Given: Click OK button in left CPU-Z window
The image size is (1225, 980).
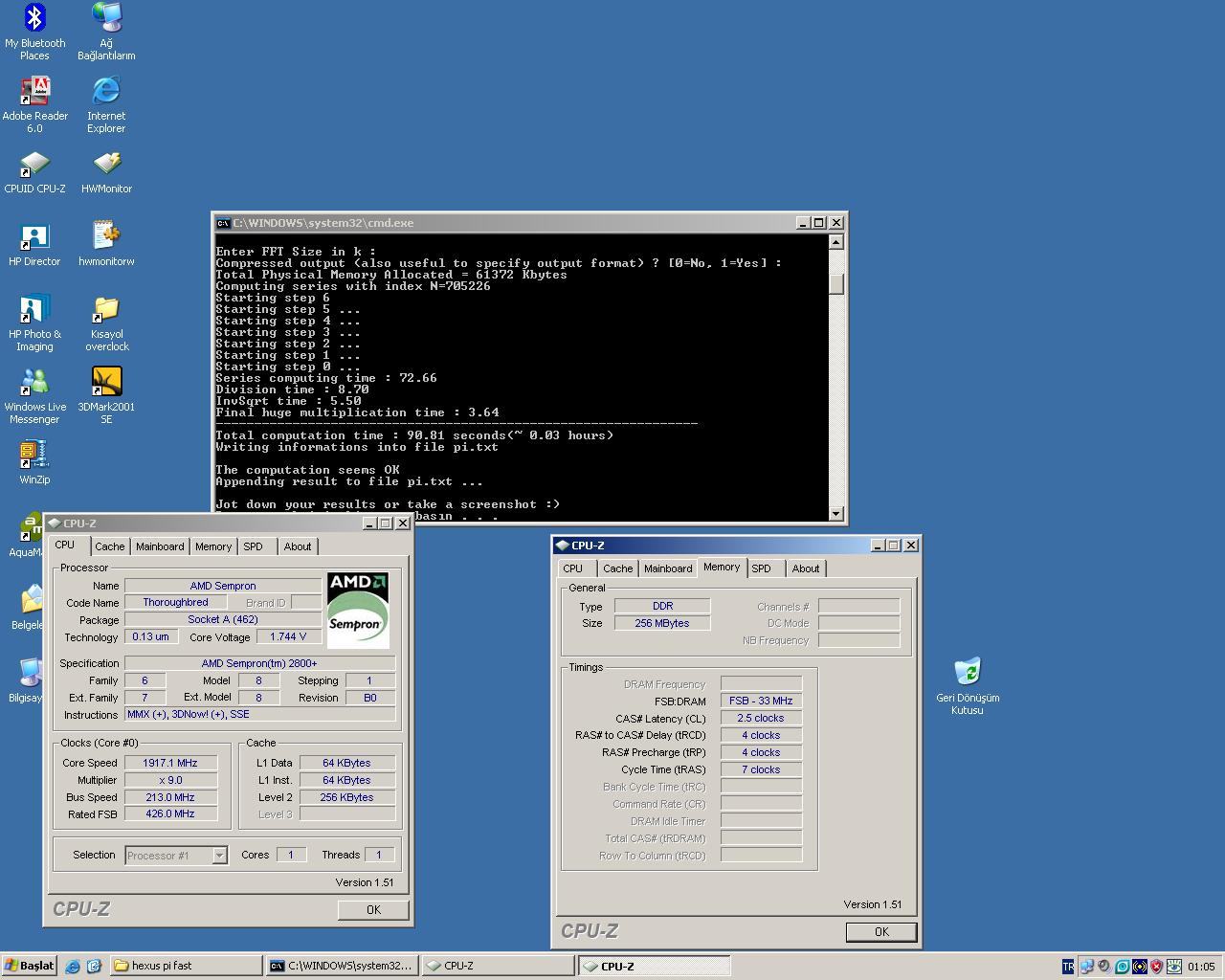Looking at the screenshot, I should [x=373, y=910].
